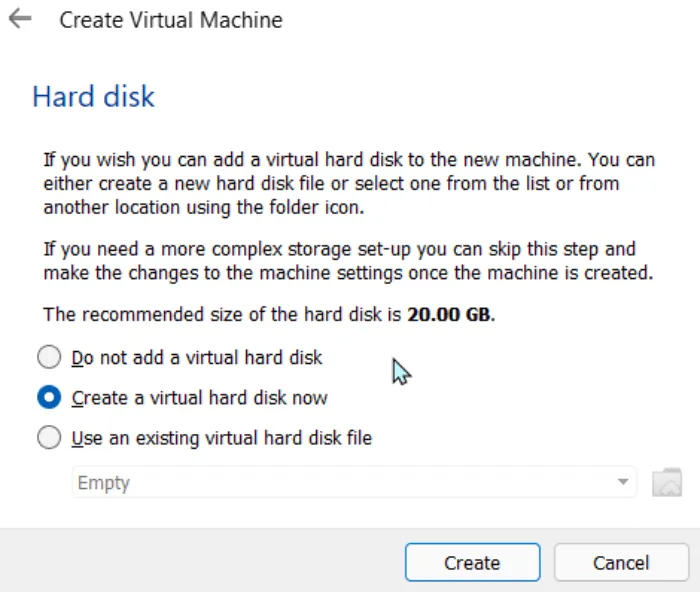Click 'Use an existing virtual hard disk file' text
Screen dimensions: 700x592
point(222,438)
